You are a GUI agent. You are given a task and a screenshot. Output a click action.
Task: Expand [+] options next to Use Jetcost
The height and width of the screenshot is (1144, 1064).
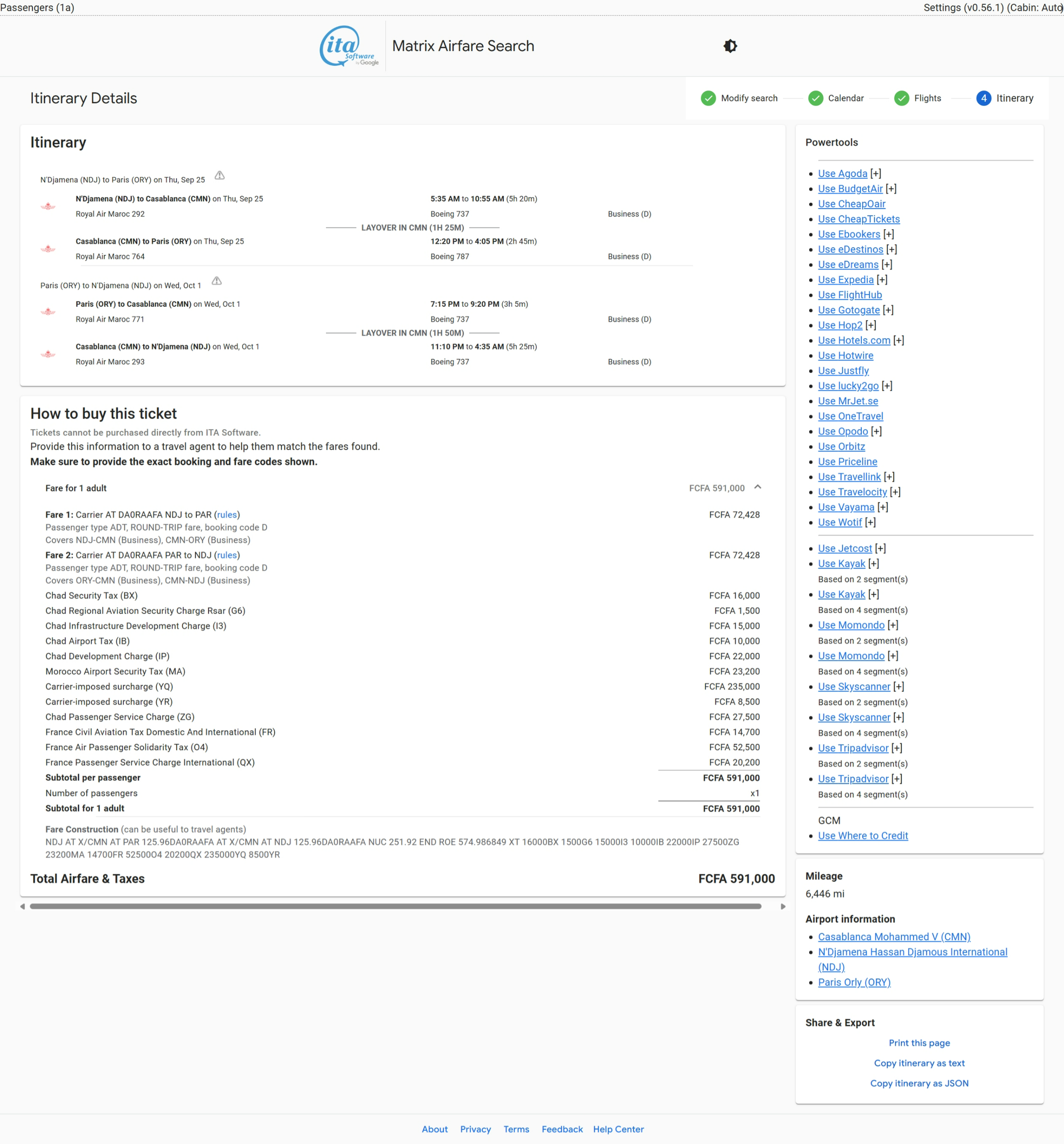click(880, 548)
